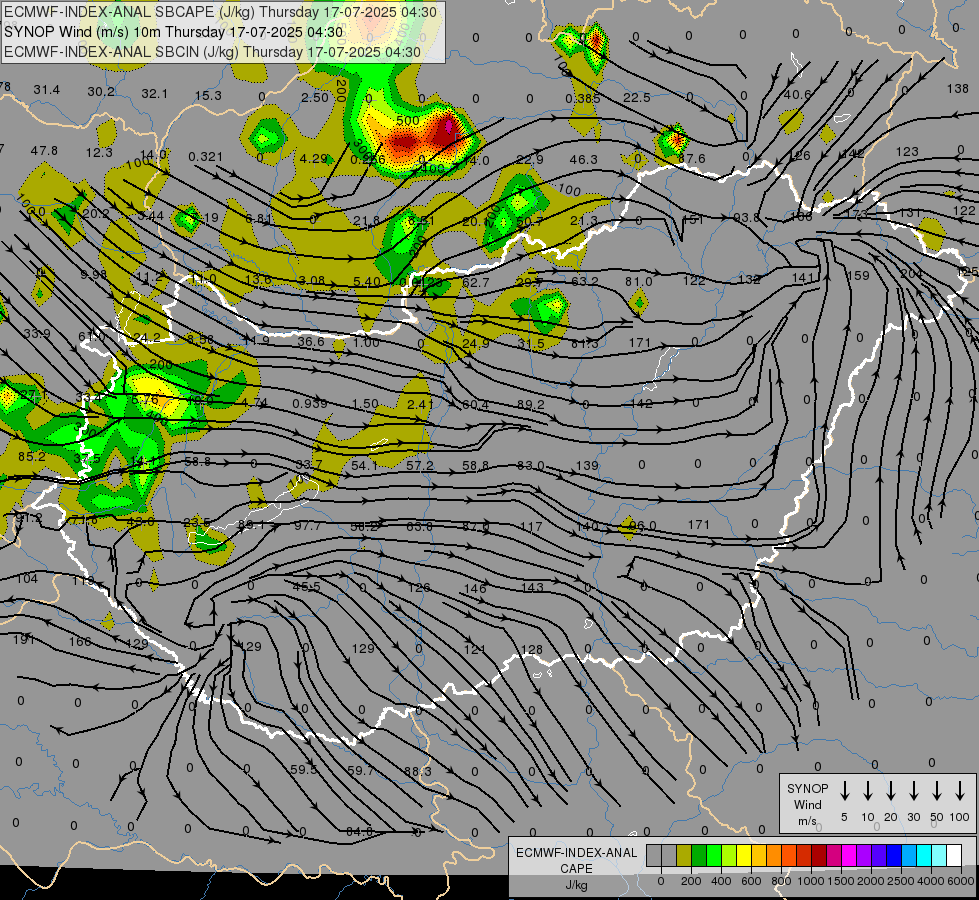Viewport: 979px width, 900px height.
Task: Click the map value '85.2'
Action: pos(32,457)
